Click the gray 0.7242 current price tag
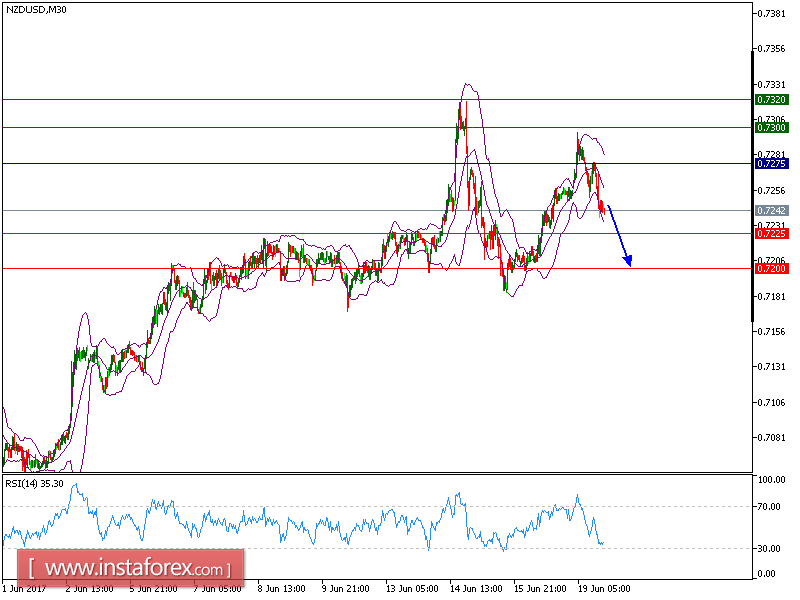This screenshot has width=800, height=600. (771, 210)
